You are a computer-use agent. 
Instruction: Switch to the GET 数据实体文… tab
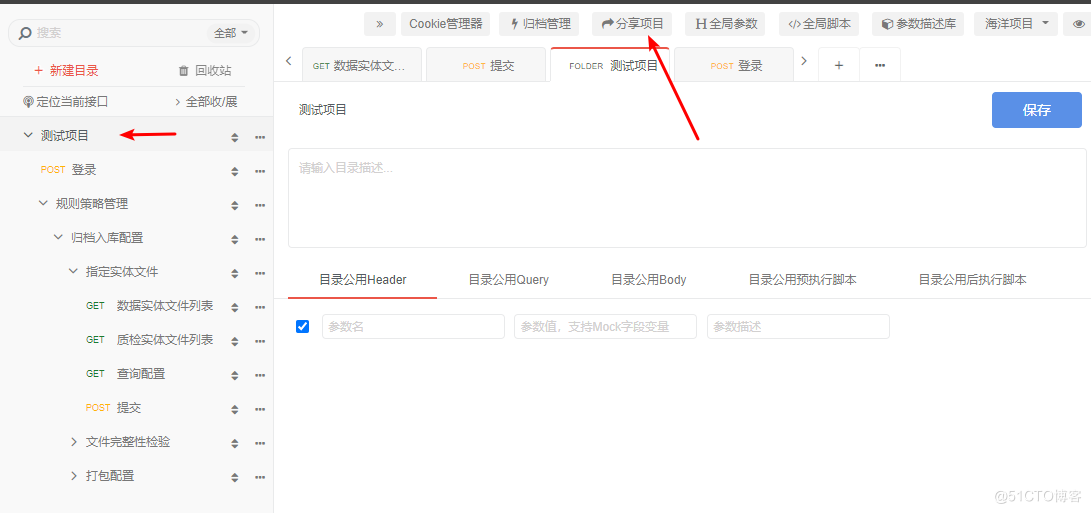tap(362, 65)
